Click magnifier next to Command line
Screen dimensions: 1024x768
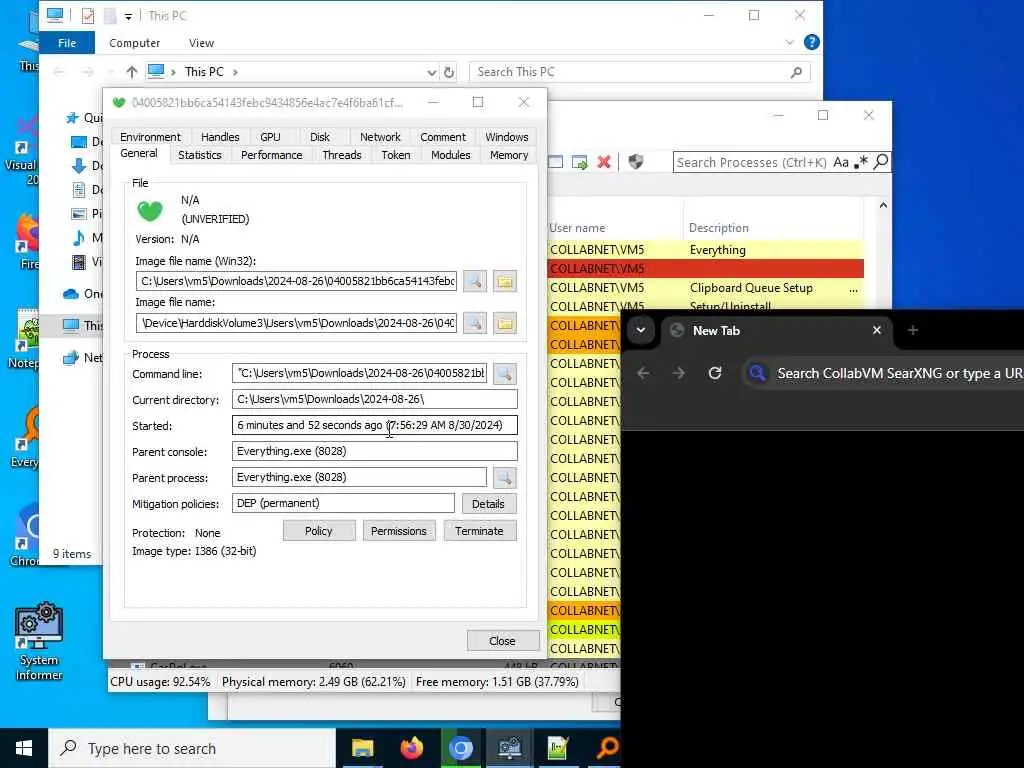[505, 374]
